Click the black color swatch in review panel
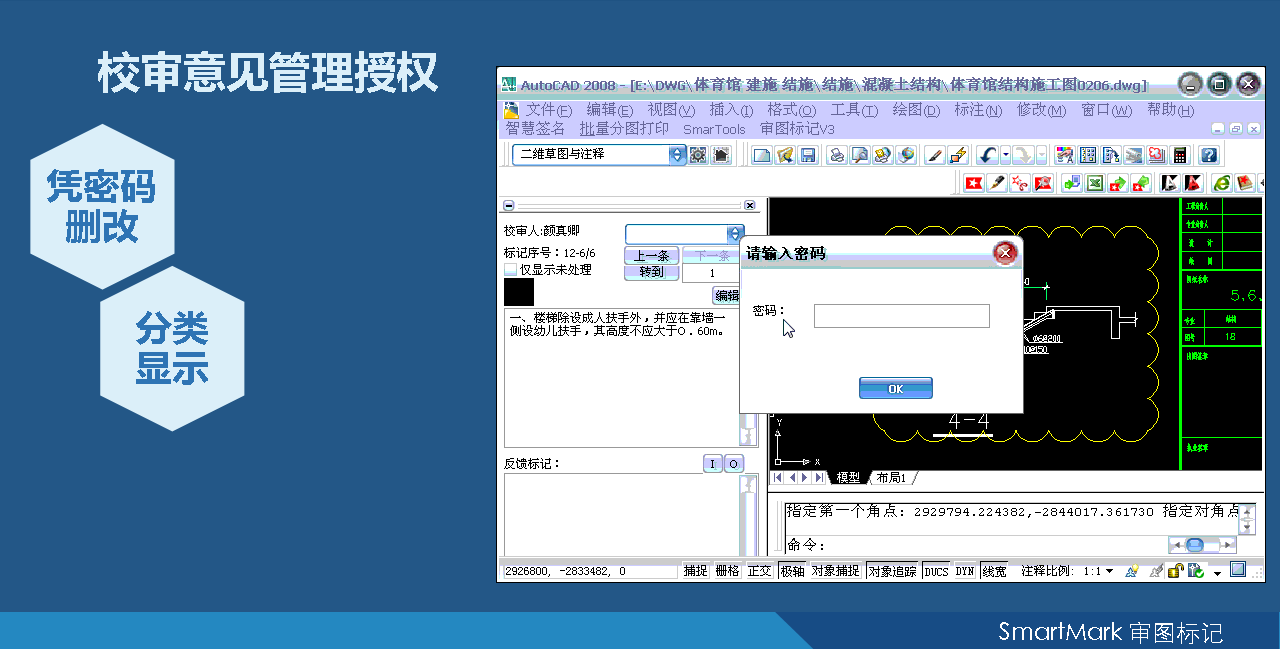The height and width of the screenshot is (649, 1280). 519,292
